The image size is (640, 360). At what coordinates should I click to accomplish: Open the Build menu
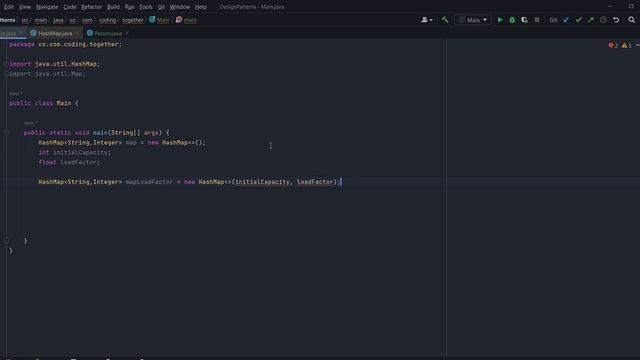click(x=113, y=7)
